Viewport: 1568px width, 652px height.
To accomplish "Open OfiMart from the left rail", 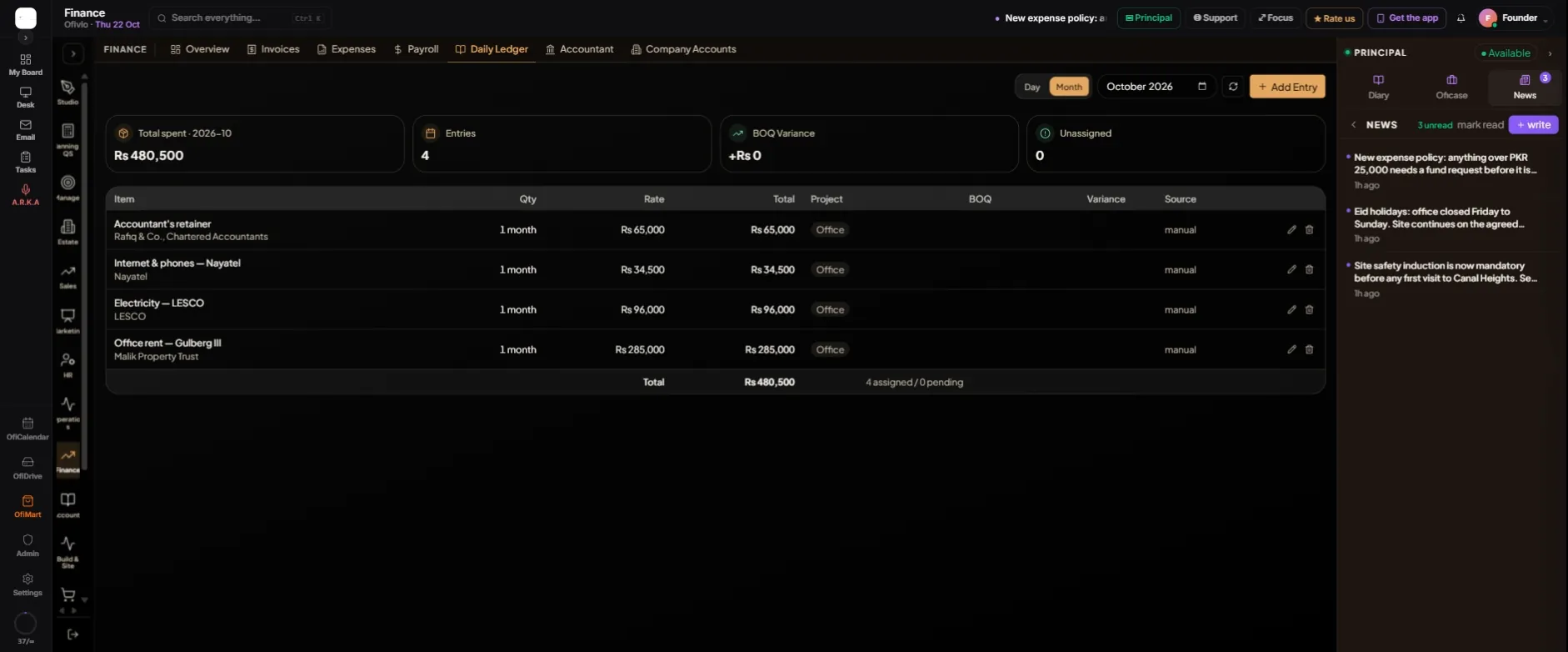I will click(x=27, y=506).
